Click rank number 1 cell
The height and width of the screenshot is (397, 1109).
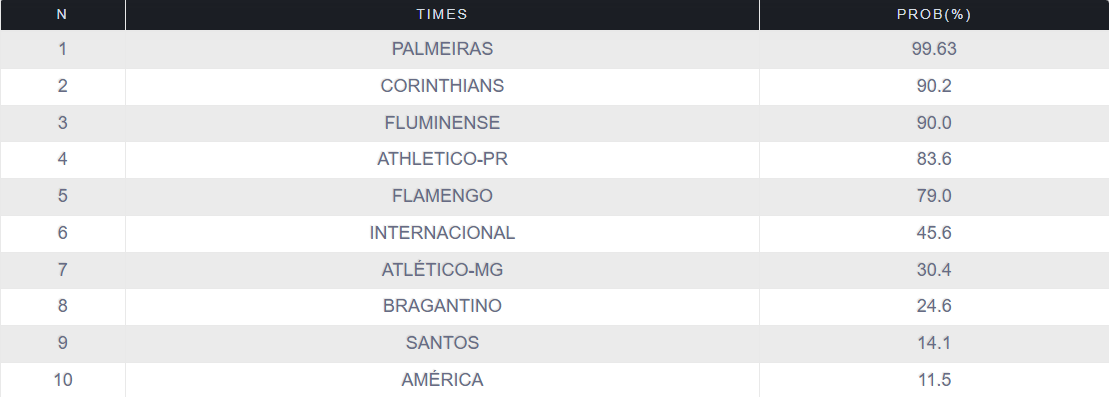click(x=62, y=49)
